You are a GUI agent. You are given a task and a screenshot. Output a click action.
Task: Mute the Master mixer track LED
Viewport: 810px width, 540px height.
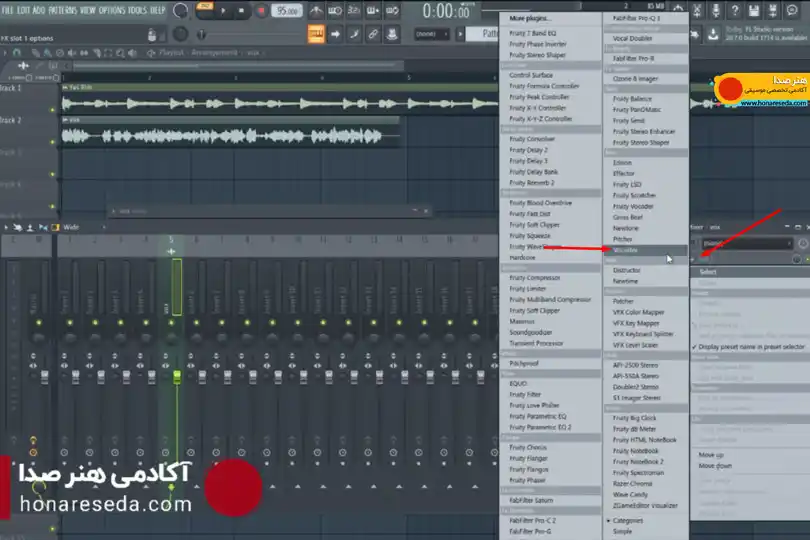tap(39, 322)
